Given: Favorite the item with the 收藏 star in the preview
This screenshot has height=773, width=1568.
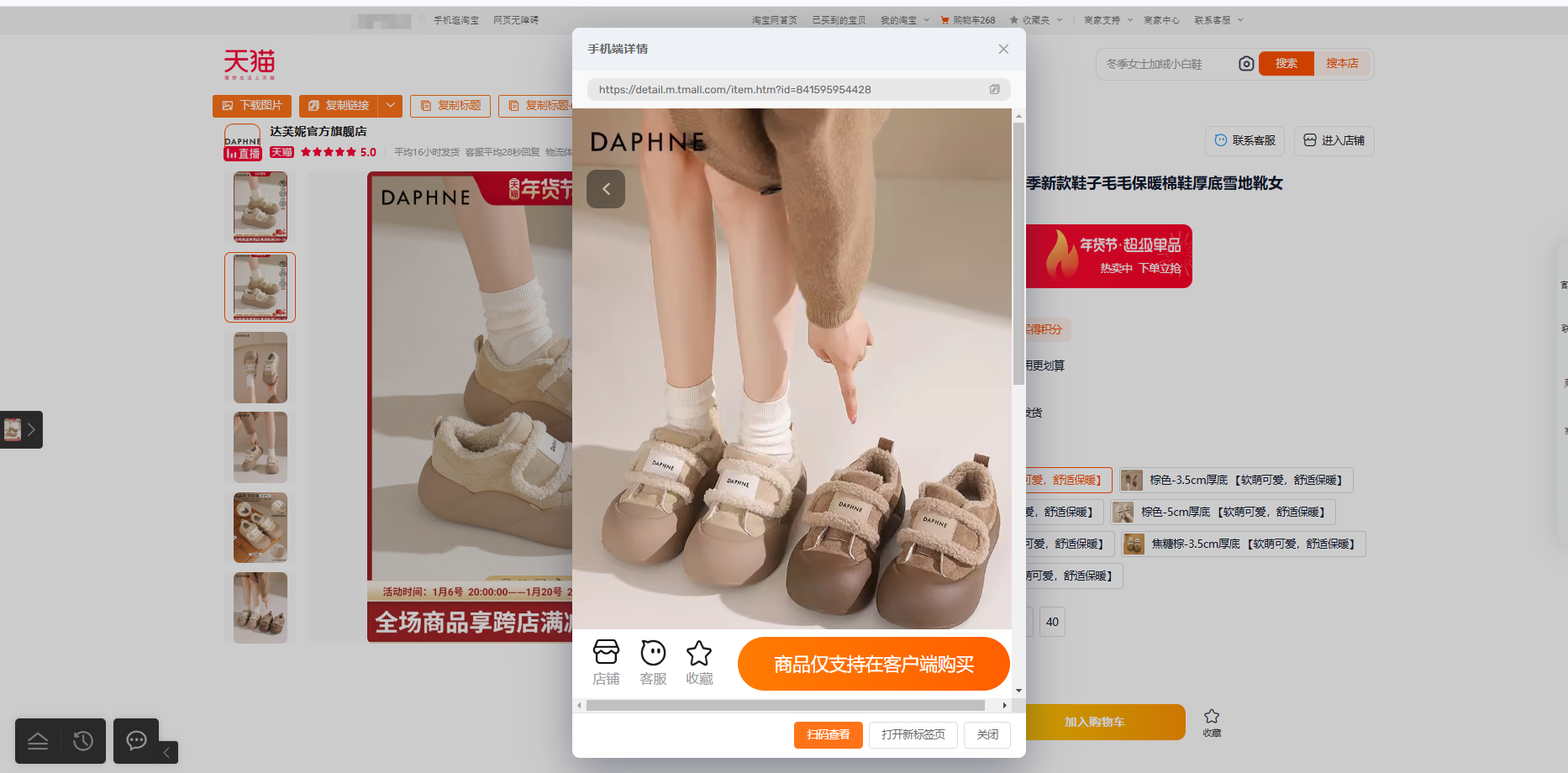Looking at the screenshot, I should [x=699, y=663].
